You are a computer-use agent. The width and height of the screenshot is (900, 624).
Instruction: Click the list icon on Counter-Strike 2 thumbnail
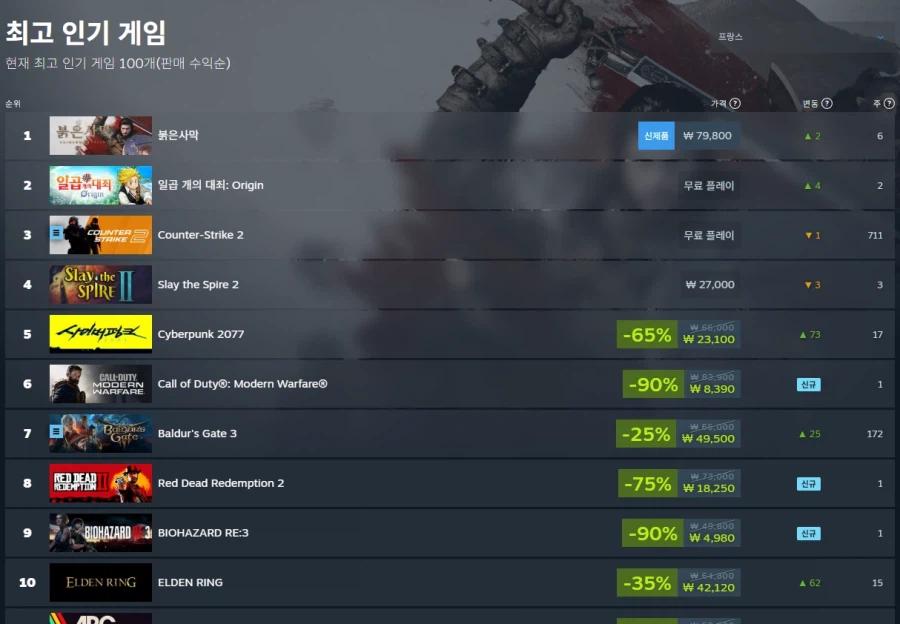[56, 232]
